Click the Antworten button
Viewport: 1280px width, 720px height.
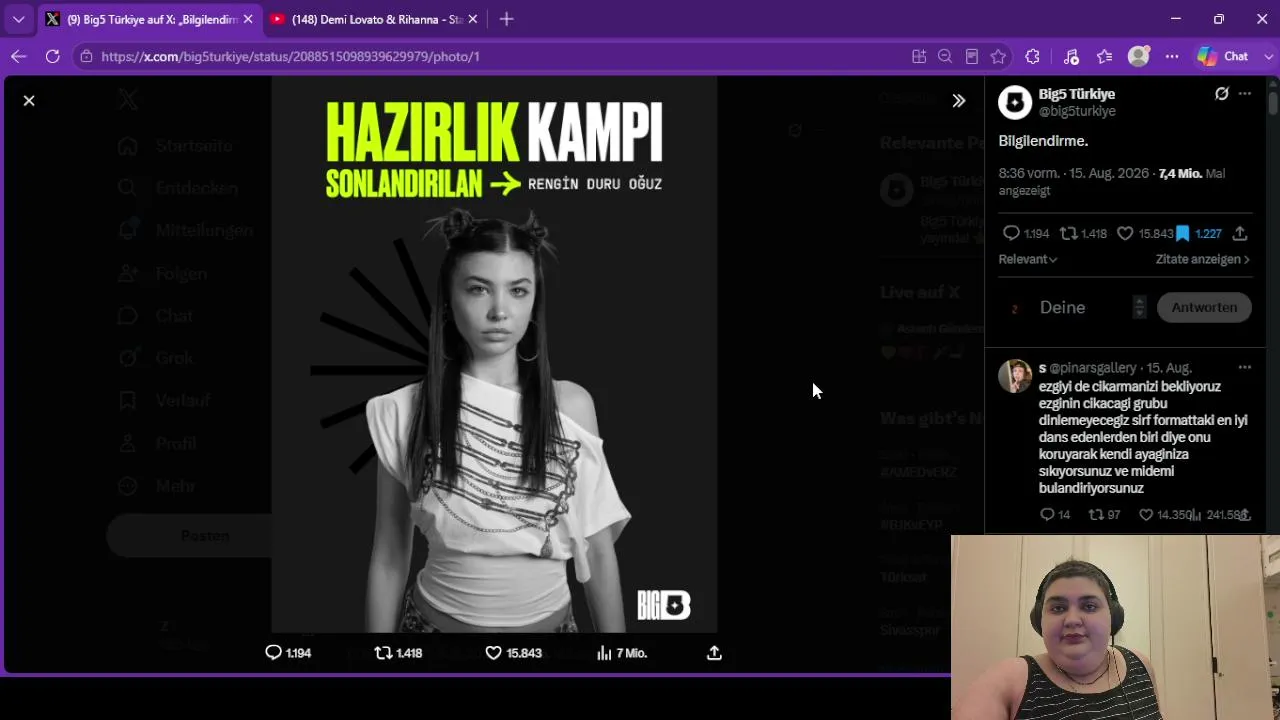click(1204, 307)
